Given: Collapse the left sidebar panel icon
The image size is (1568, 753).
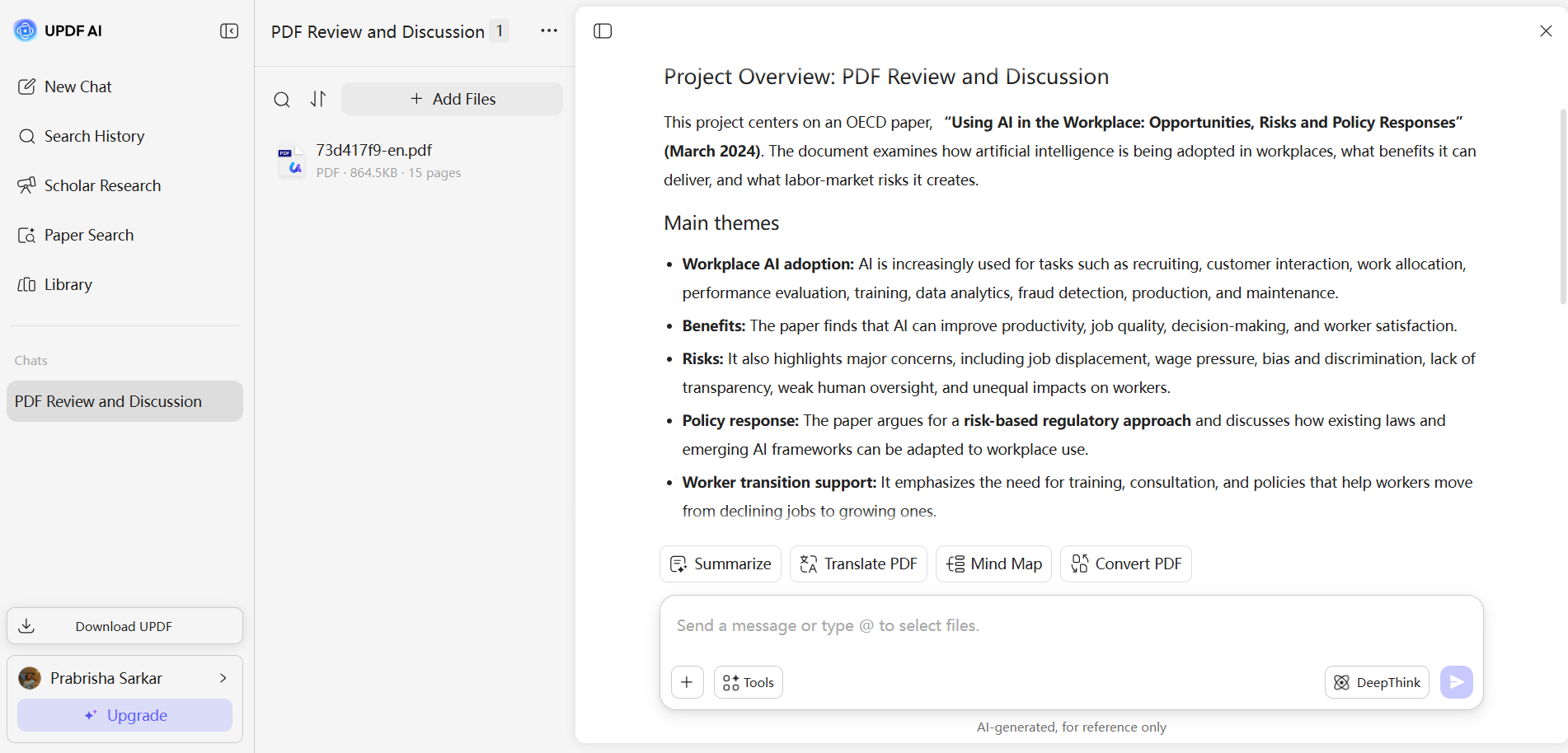Looking at the screenshot, I should tap(229, 31).
